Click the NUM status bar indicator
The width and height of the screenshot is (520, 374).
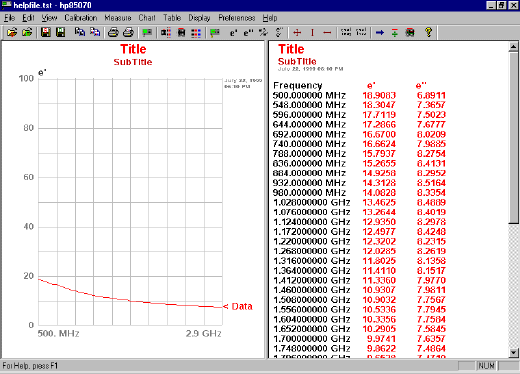point(486,366)
